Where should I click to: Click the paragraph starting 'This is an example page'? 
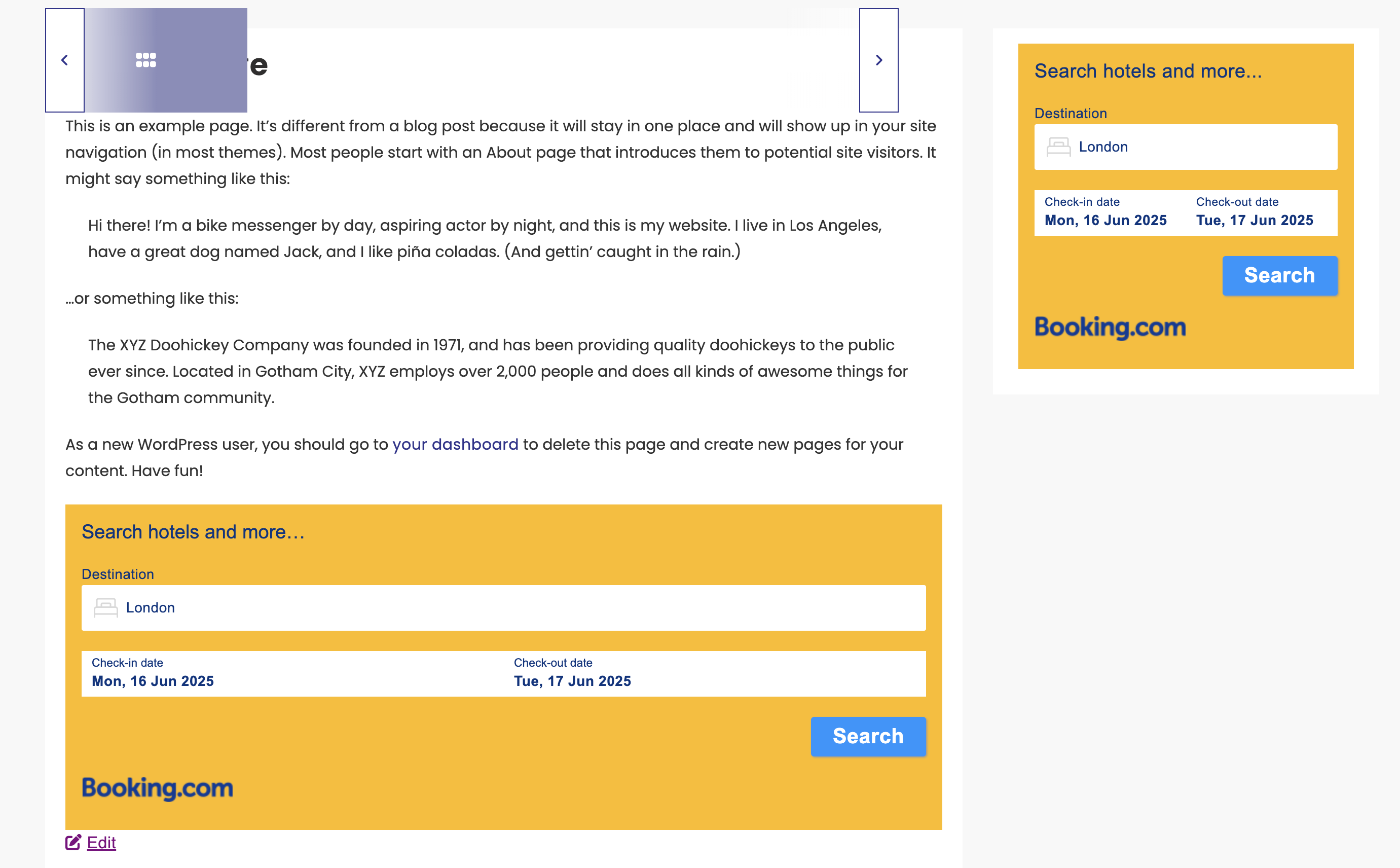501,152
